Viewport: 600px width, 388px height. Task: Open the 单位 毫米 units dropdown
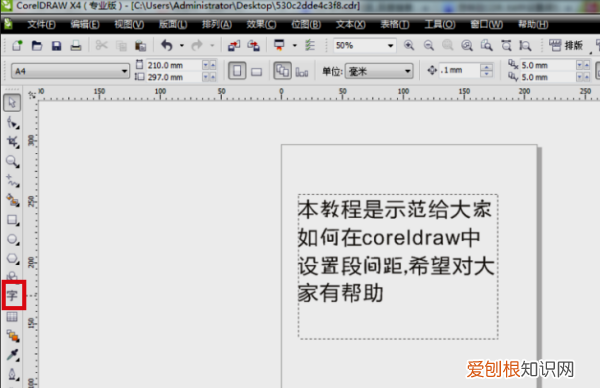(379, 71)
